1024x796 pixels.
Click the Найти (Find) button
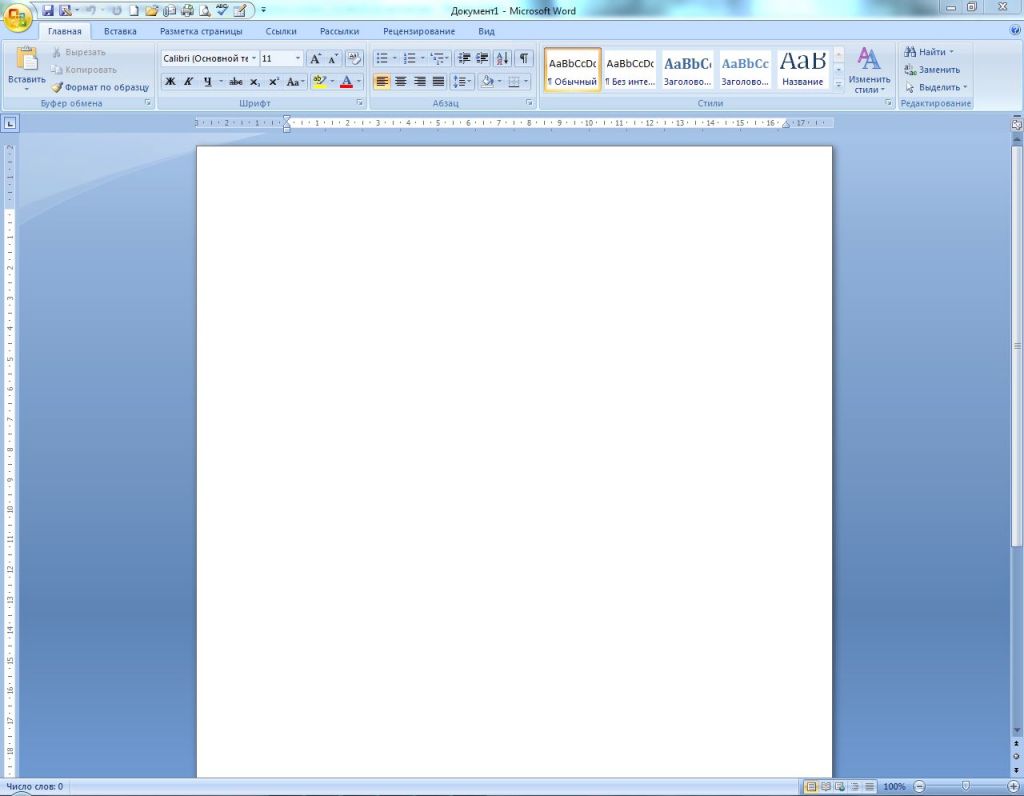click(929, 52)
